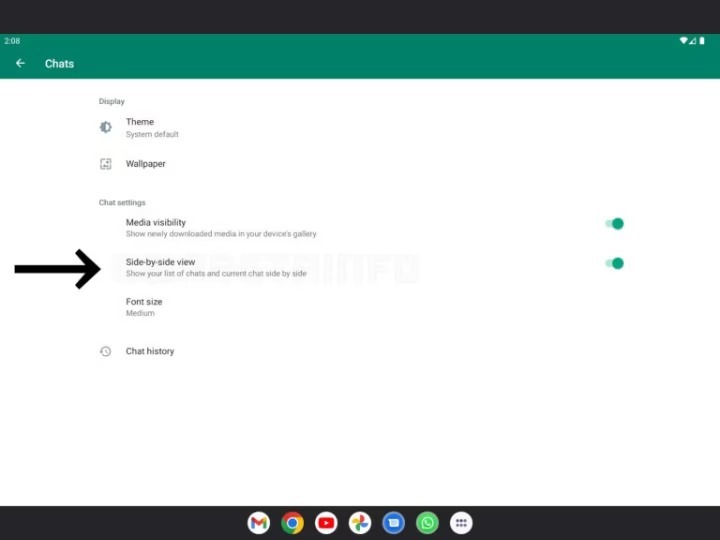Click the Media visibility label text
The height and width of the screenshot is (540, 720).
point(156,222)
